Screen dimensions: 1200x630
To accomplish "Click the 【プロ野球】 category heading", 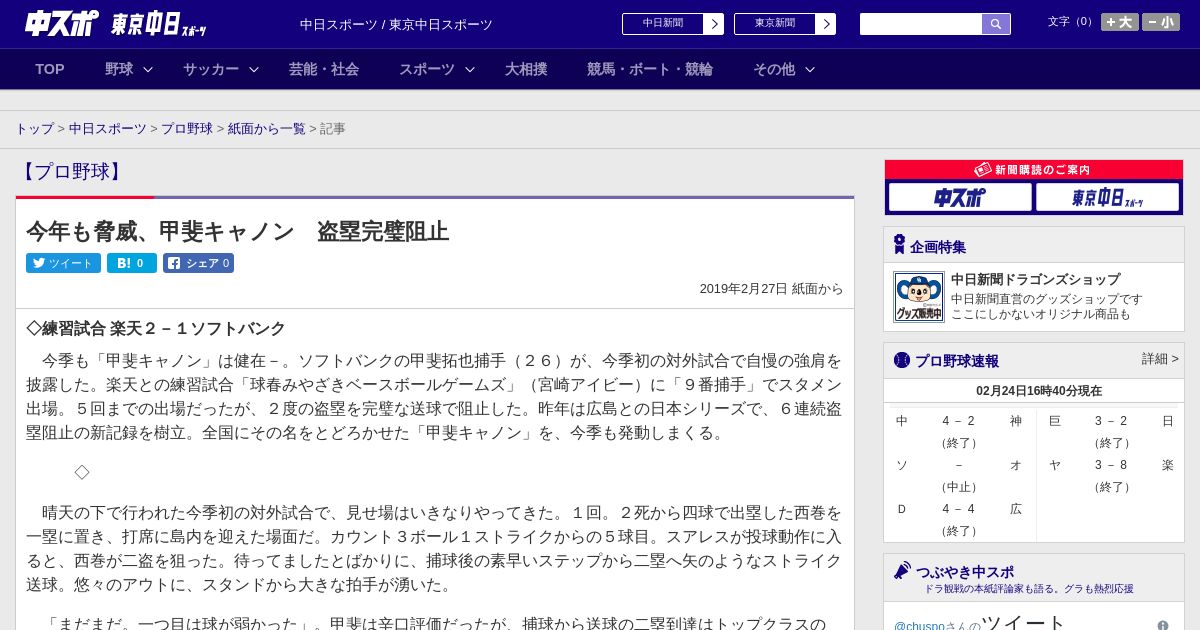I will coord(72,171).
